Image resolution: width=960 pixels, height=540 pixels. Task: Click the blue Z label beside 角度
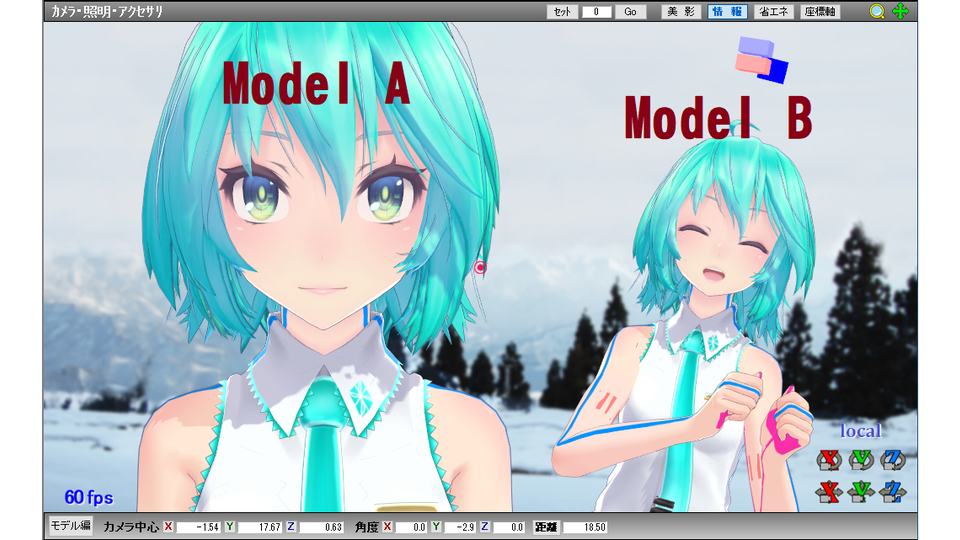[x=484, y=527]
